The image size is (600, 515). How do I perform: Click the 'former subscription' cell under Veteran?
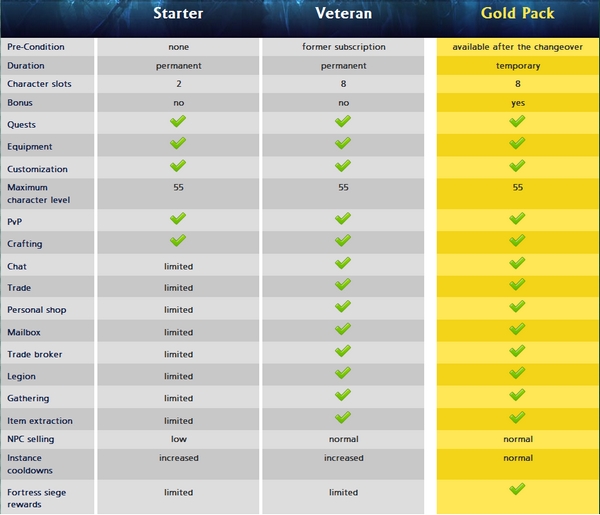343,47
